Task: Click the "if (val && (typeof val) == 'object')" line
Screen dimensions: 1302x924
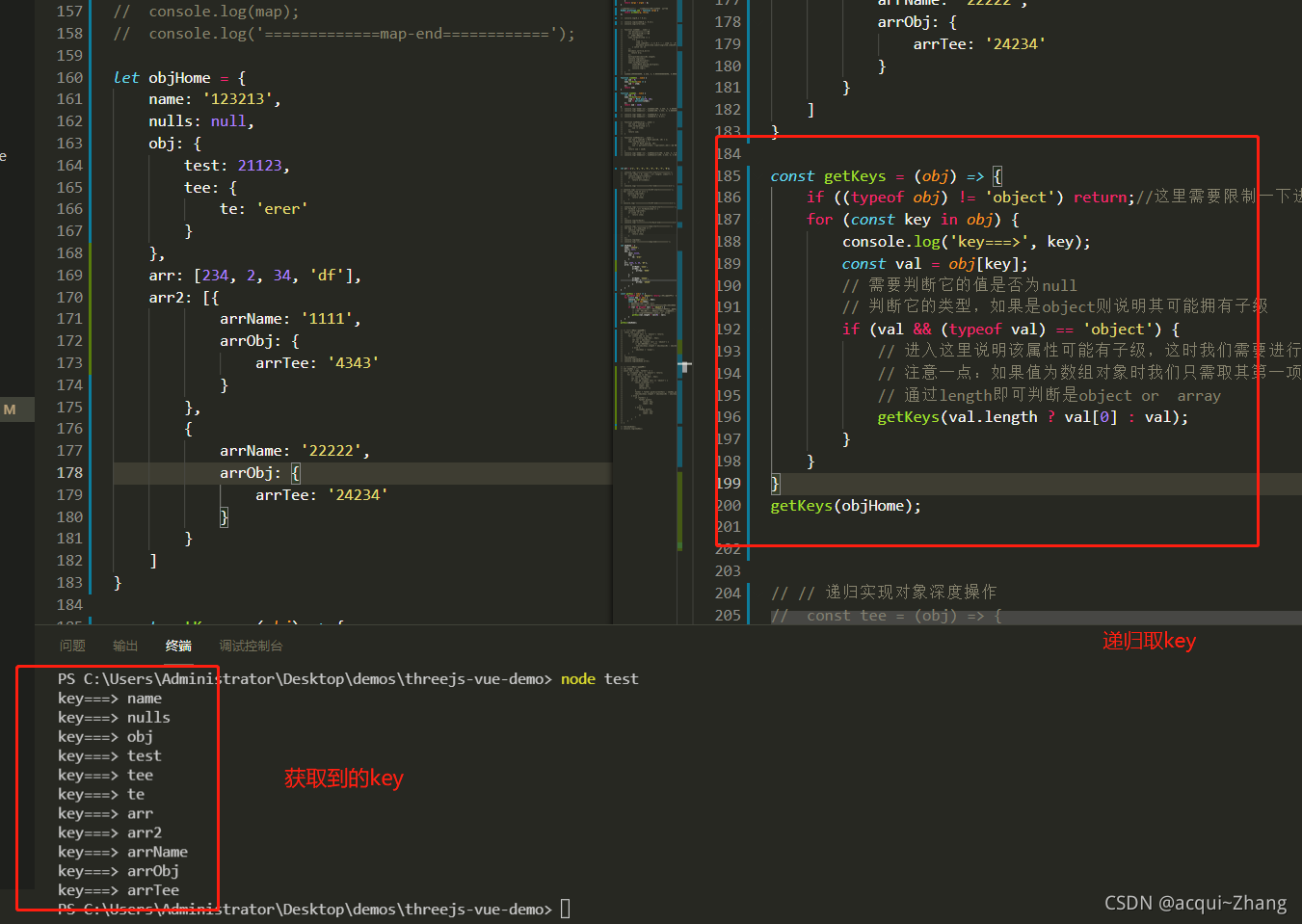Action: [x=1011, y=330]
